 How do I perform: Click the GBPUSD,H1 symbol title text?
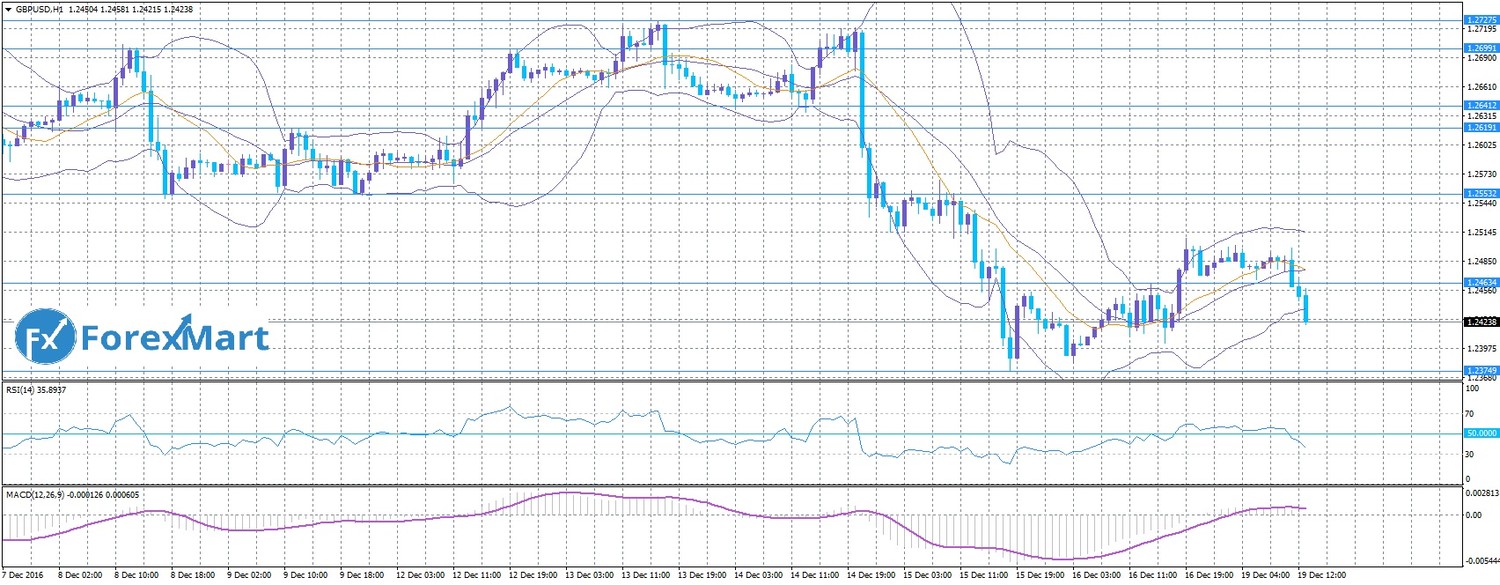click(41, 8)
